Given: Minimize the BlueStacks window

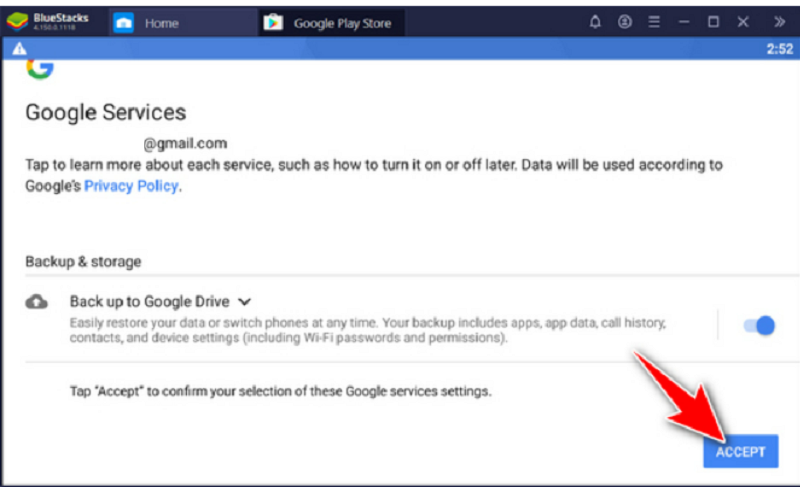Looking at the screenshot, I should 684,22.
